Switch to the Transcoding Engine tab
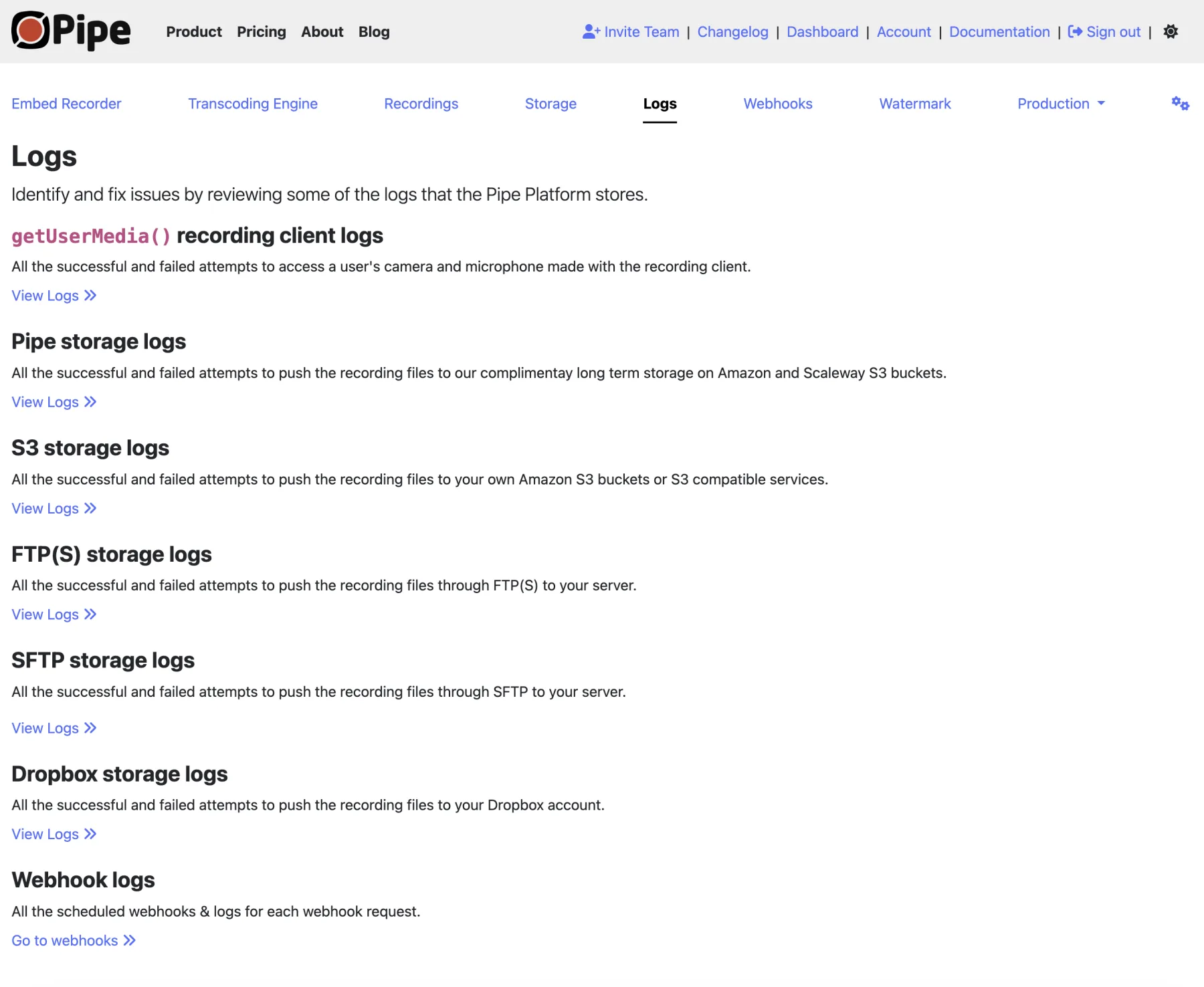Image resolution: width=1204 pixels, height=987 pixels. click(x=253, y=104)
